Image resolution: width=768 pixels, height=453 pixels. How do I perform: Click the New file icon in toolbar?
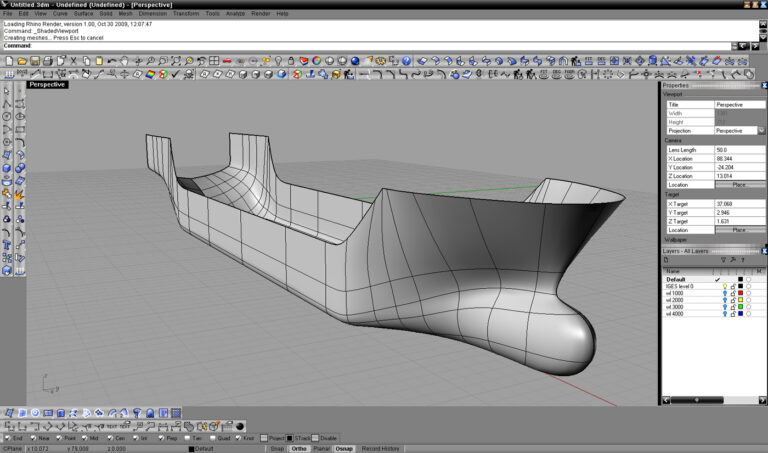(x=9, y=61)
